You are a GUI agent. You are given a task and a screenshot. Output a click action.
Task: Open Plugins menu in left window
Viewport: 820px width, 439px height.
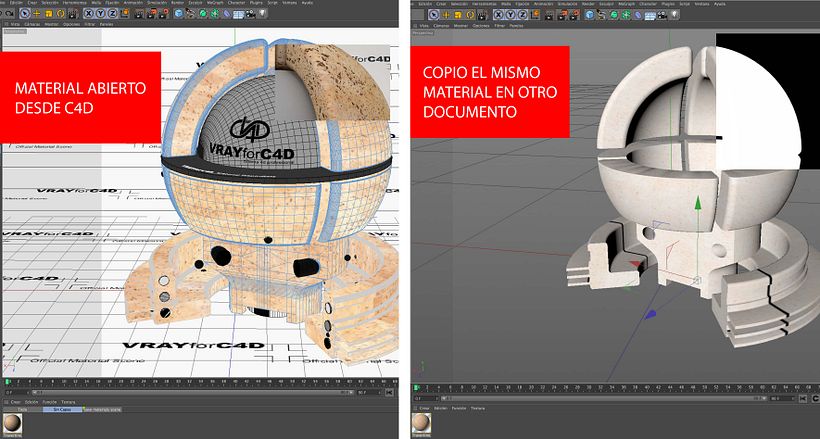pos(254,3)
